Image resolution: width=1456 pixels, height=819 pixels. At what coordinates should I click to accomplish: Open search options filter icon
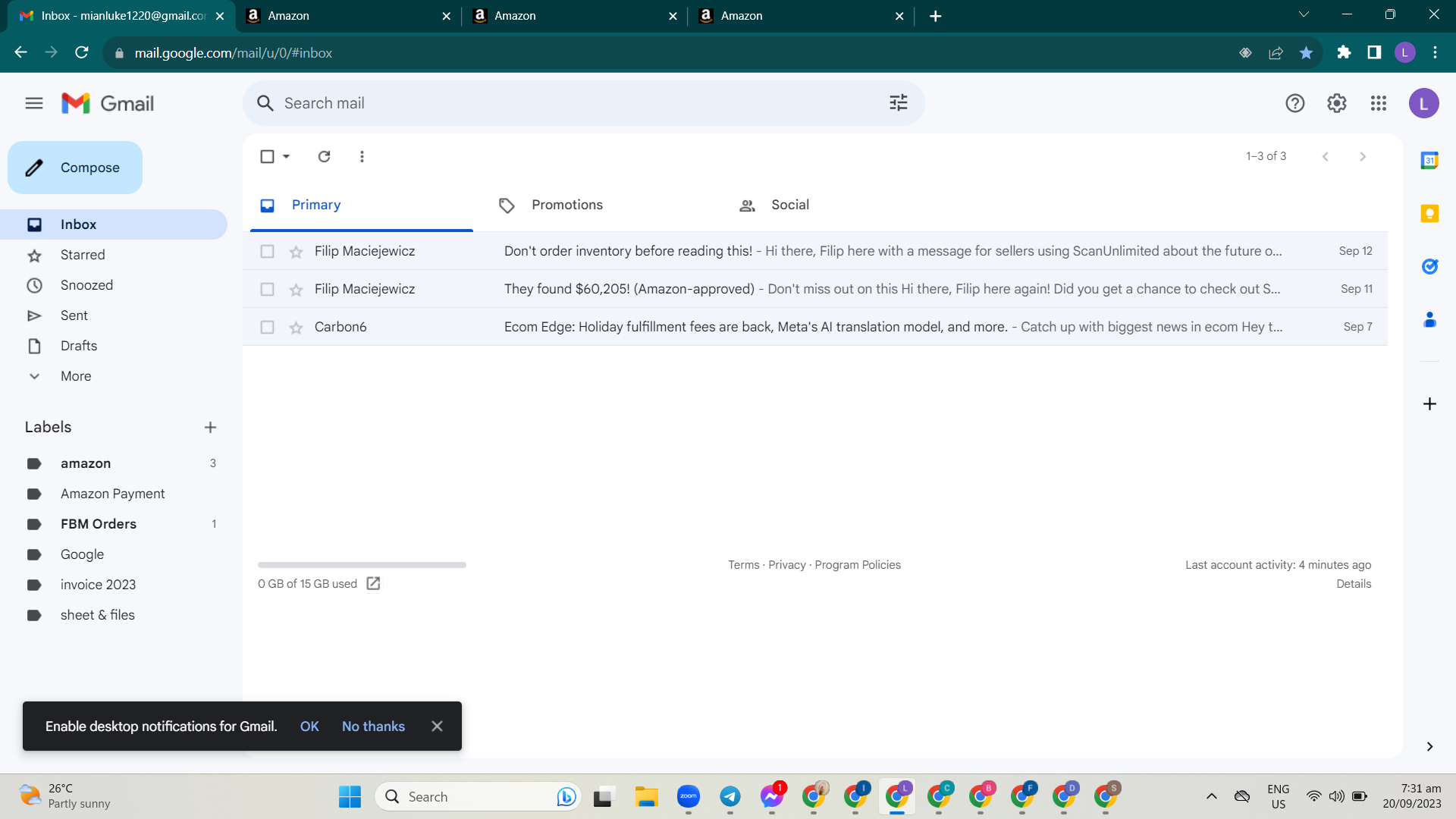[898, 102]
